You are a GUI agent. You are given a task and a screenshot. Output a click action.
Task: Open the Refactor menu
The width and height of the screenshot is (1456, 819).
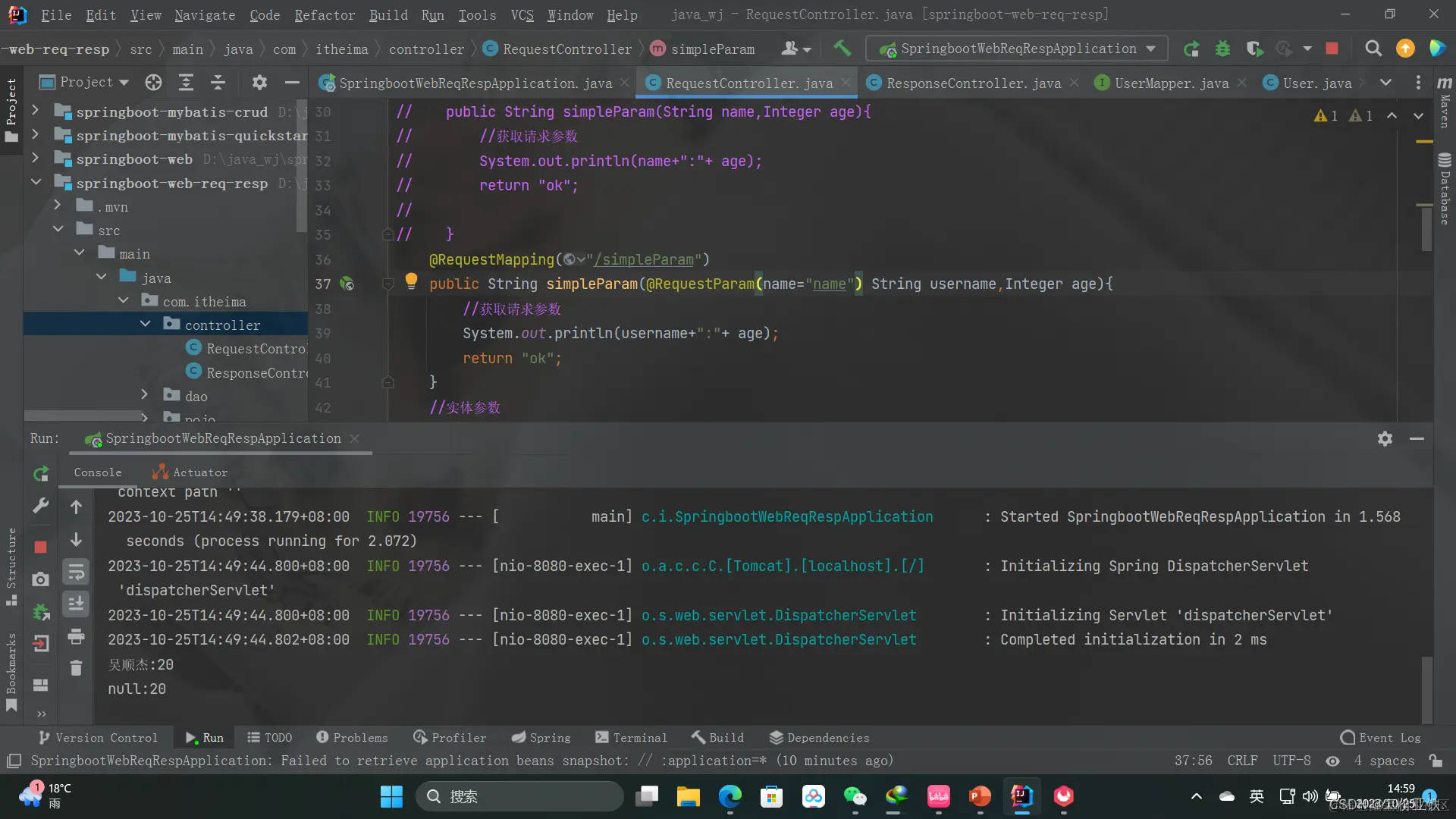pos(324,14)
